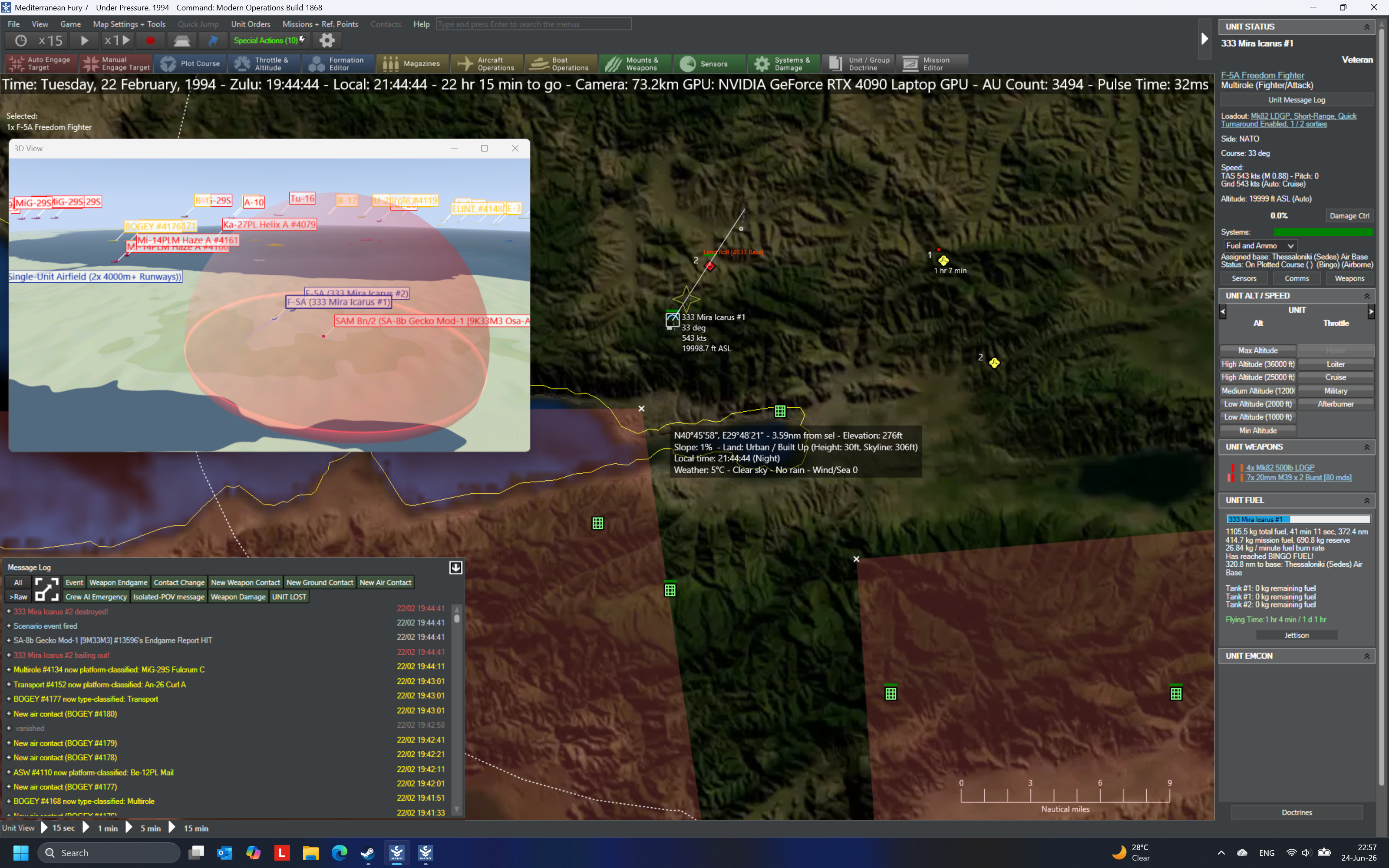
Task: Open the Unit Message Log
Action: click(x=1297, y=100)
